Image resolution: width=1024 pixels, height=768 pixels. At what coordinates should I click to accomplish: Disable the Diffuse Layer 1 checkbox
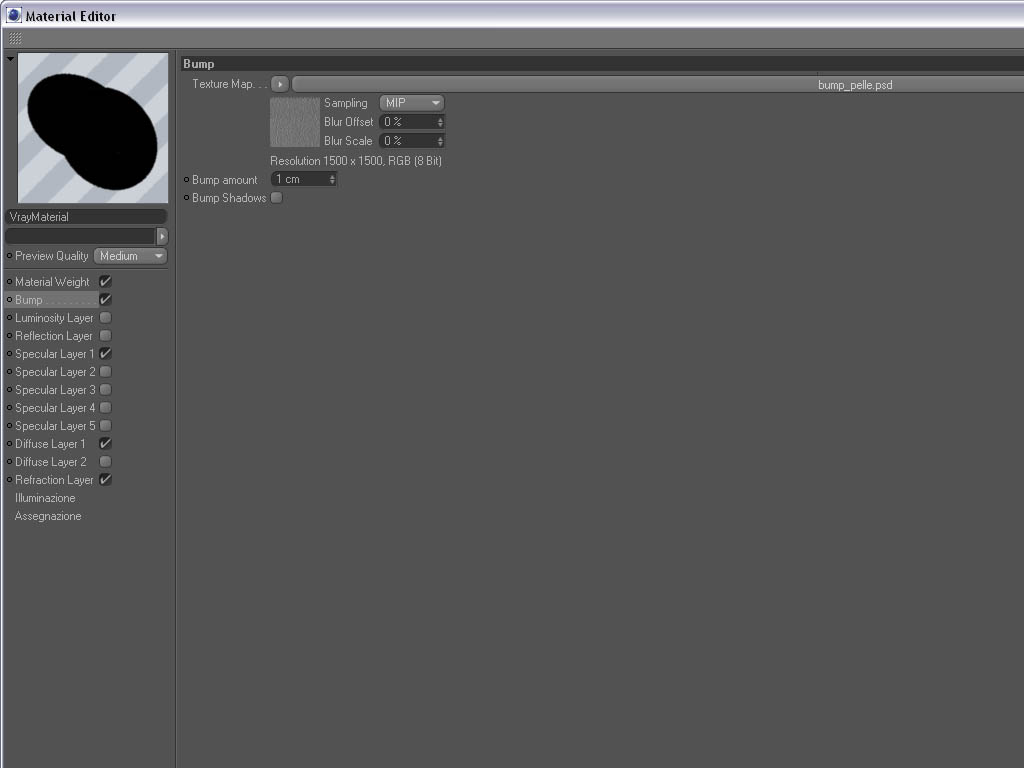point(105,443)
